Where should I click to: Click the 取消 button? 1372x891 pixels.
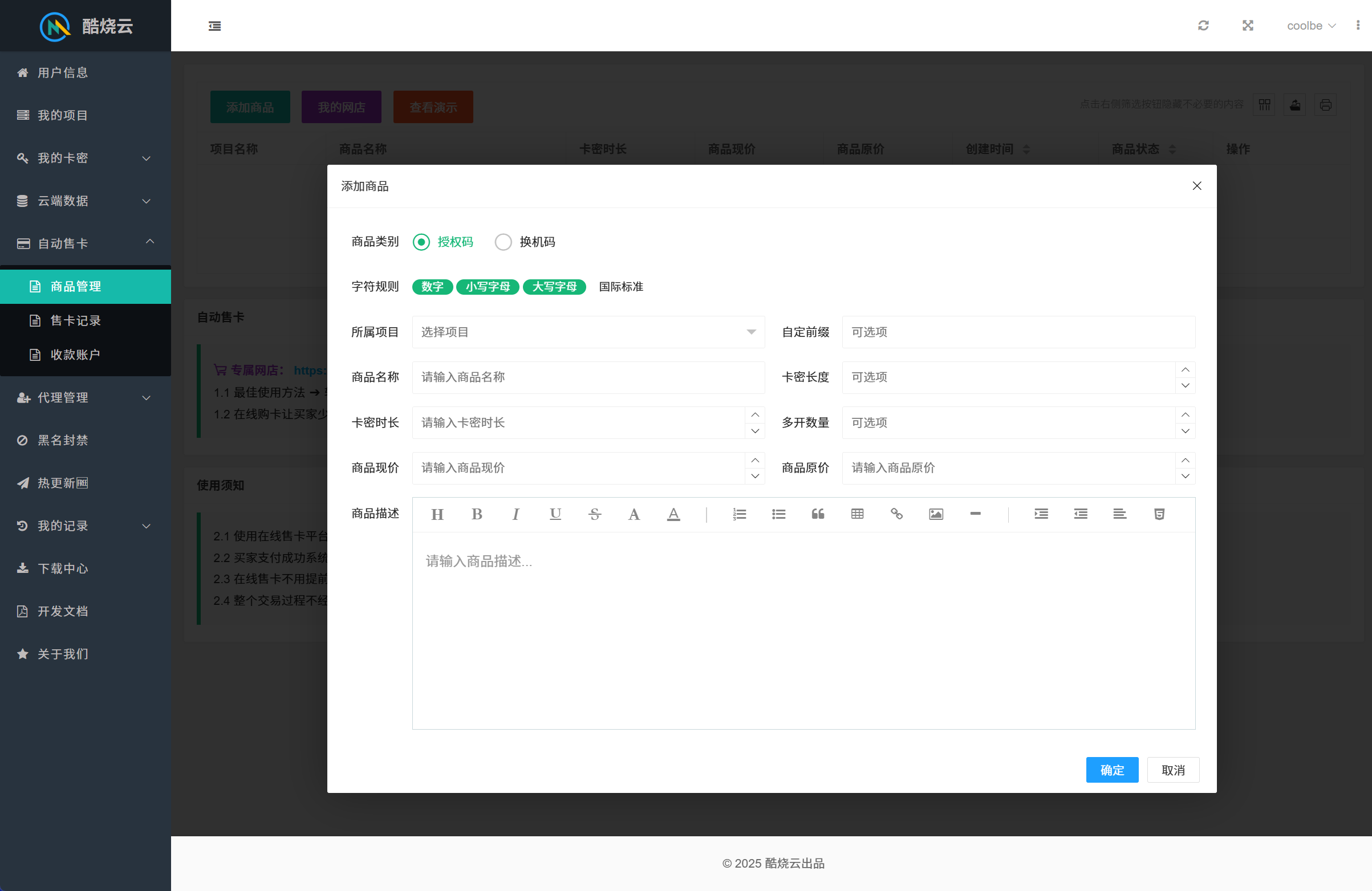pyautogui.click(x=1172, y=770)
